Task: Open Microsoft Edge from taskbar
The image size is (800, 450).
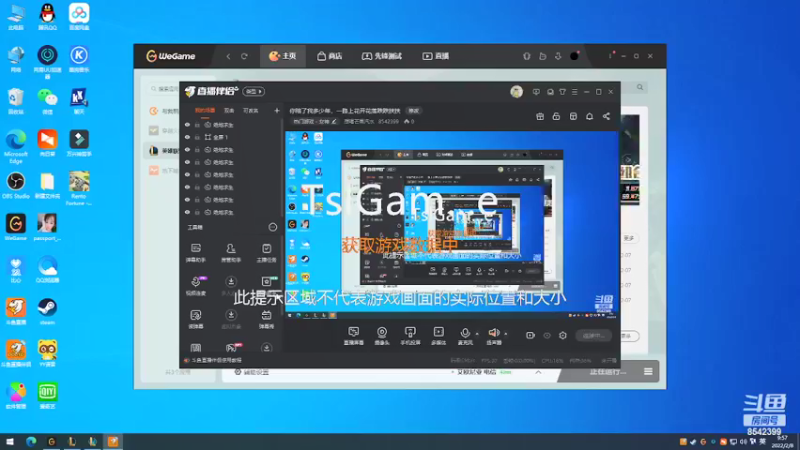Action: (31, 442)
